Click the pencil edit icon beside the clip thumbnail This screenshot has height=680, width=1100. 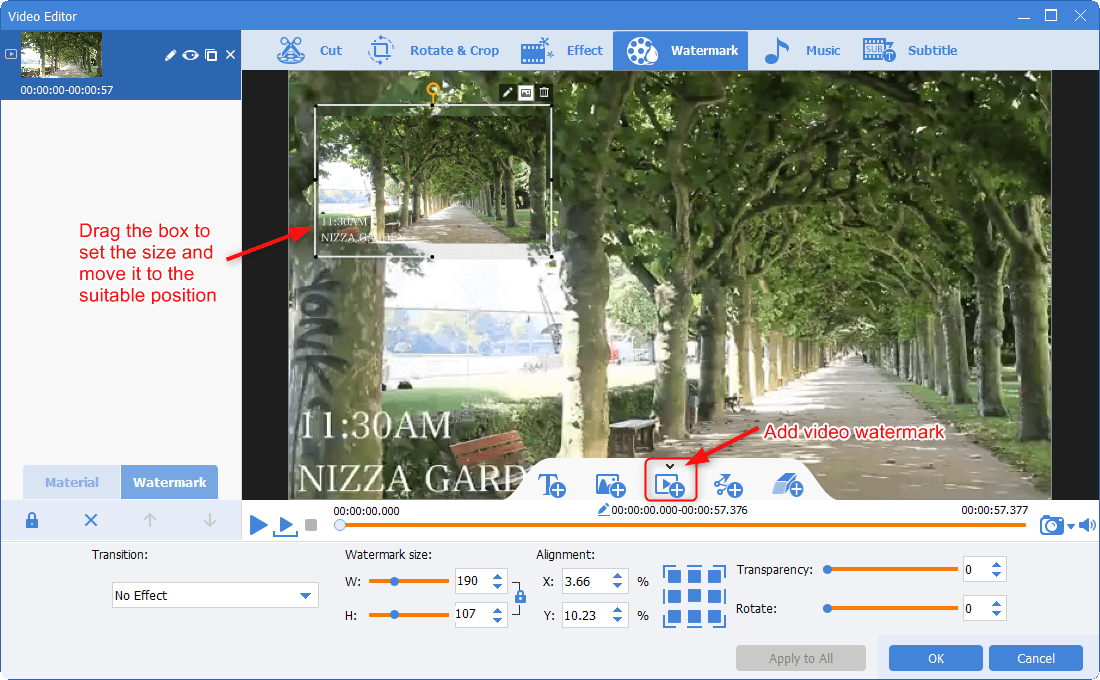[x=170, y=55]
